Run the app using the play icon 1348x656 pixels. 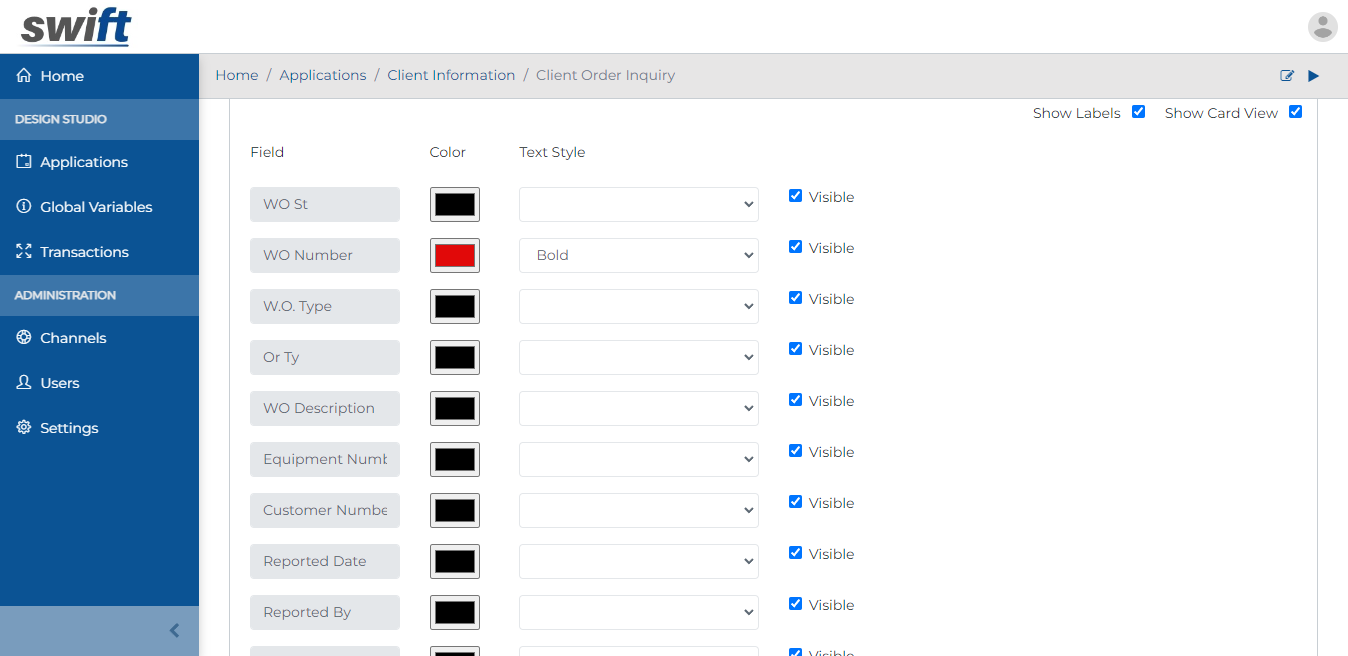point(1313,75)
